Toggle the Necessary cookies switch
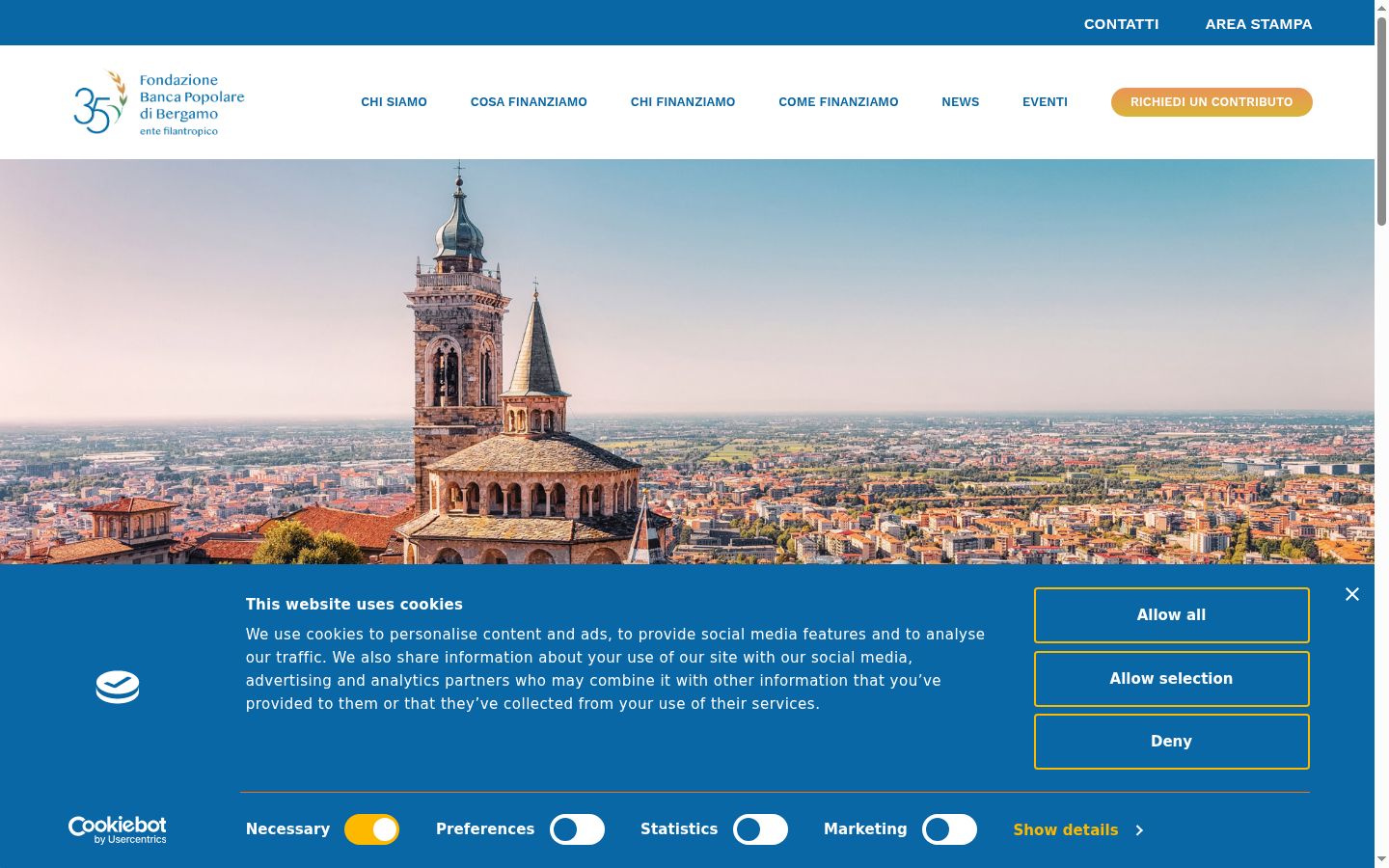Screen dimensions: 1389x868 pos(371,829)
